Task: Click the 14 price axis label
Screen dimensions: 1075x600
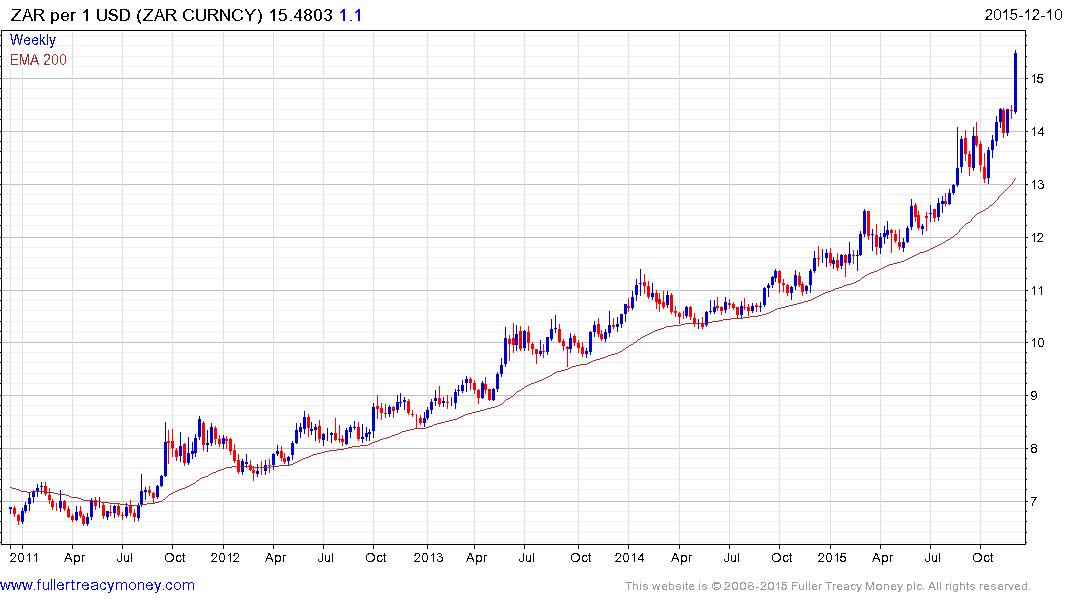Action: [x=1037, y=132]
